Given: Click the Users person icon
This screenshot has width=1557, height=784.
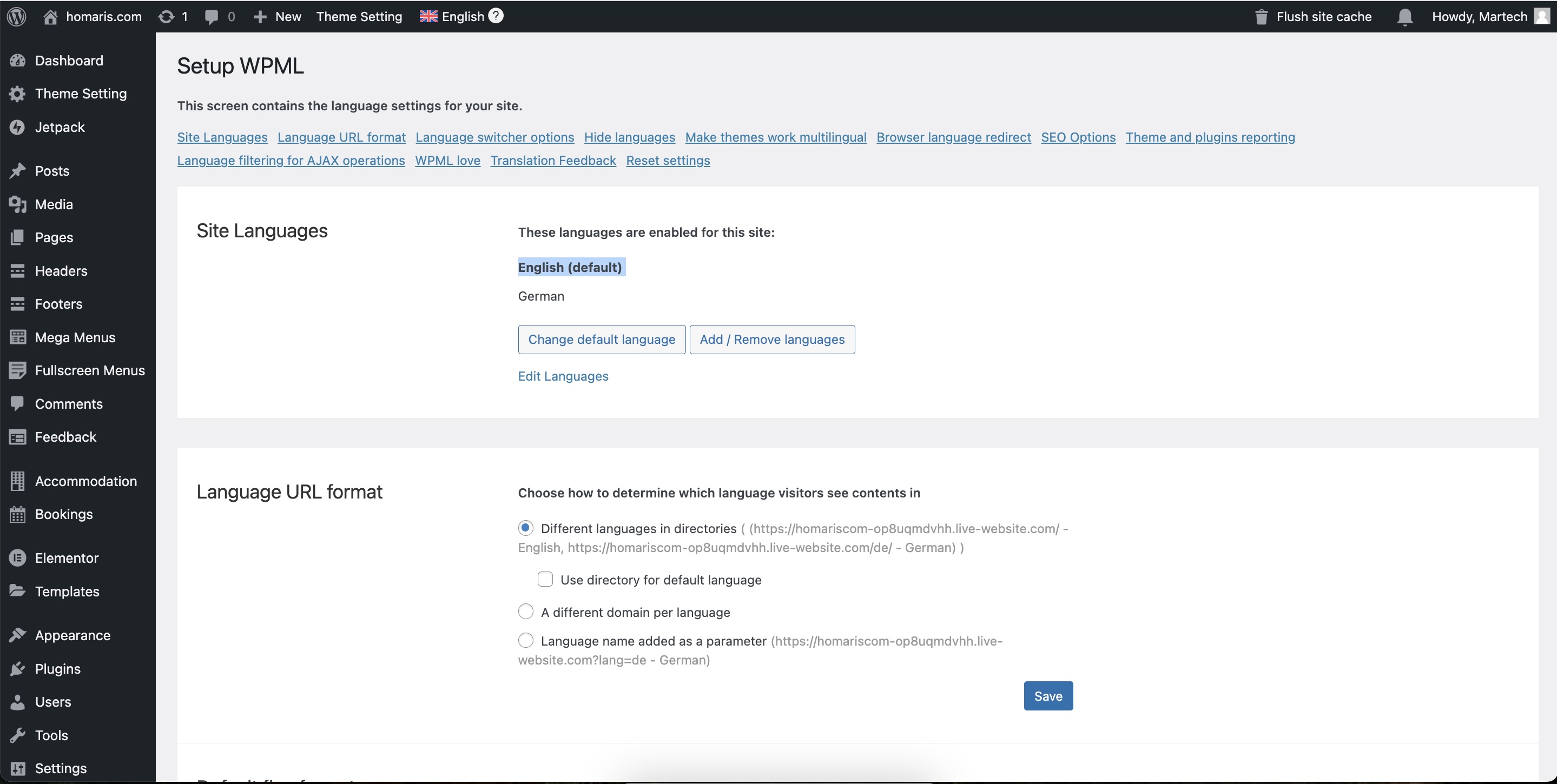Looking at the screenshot, I should [17, 701].
